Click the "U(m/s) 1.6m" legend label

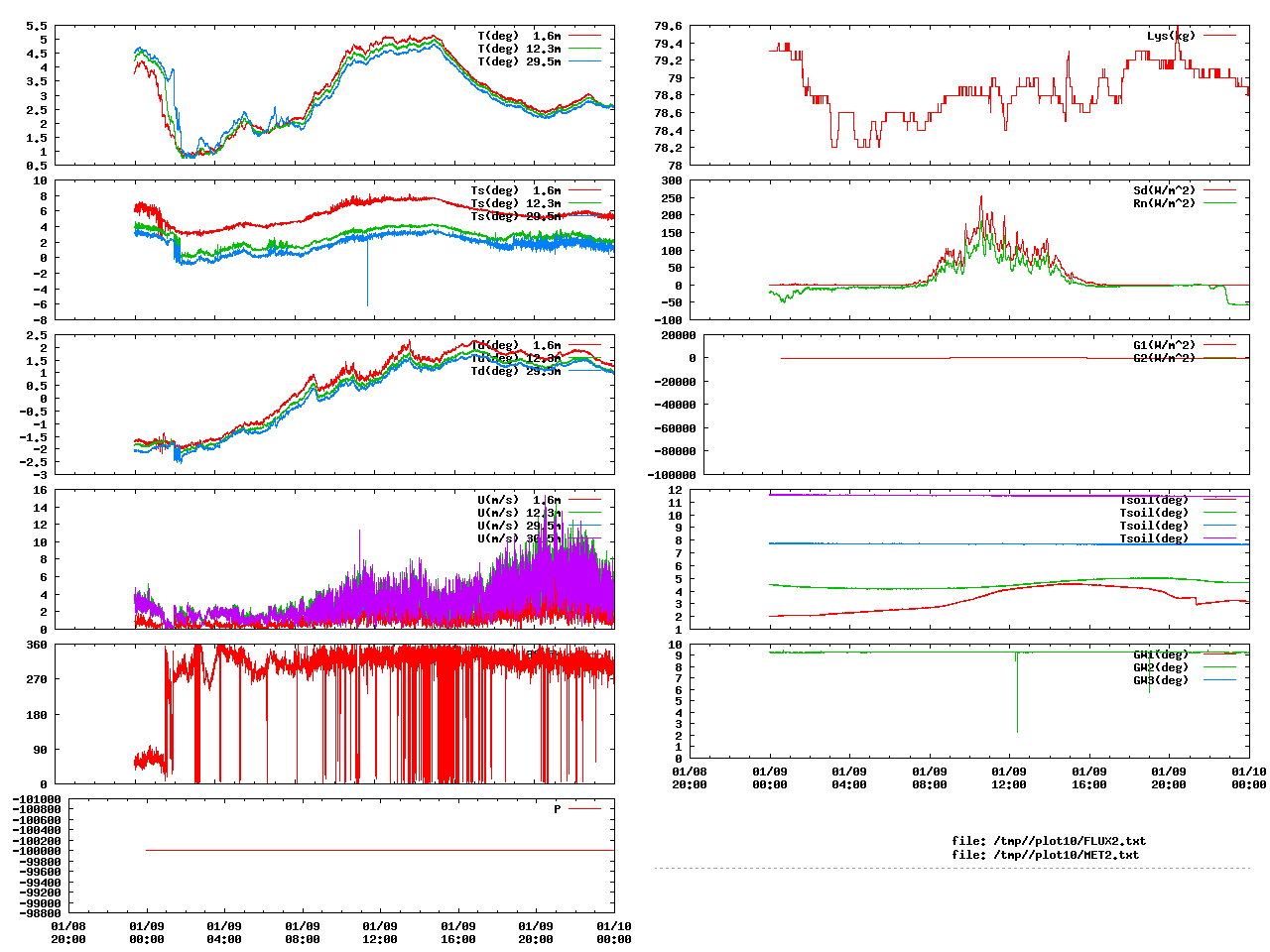(519, 500)
